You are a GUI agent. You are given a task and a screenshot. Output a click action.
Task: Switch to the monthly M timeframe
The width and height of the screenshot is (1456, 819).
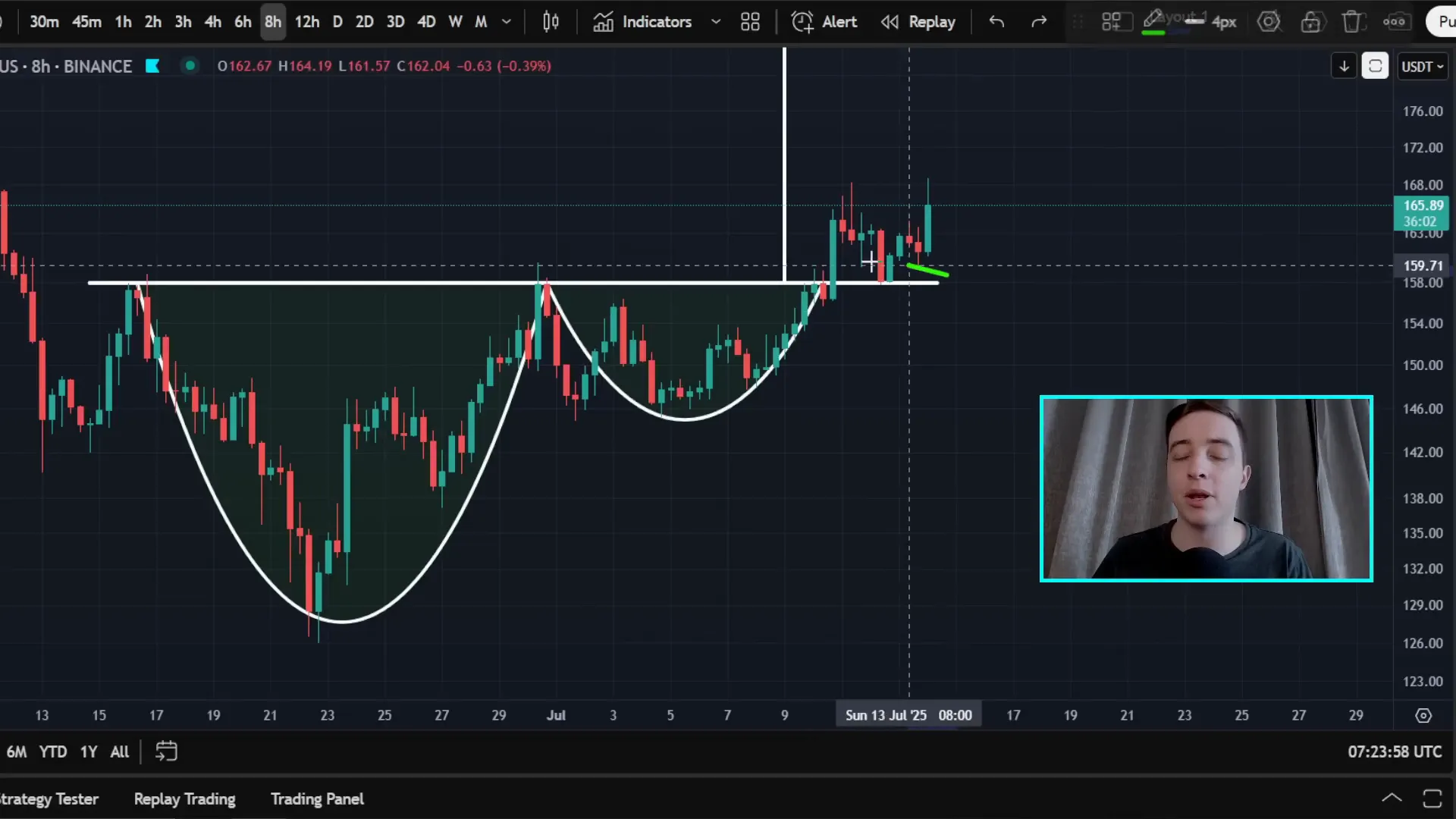click(481, 22)
